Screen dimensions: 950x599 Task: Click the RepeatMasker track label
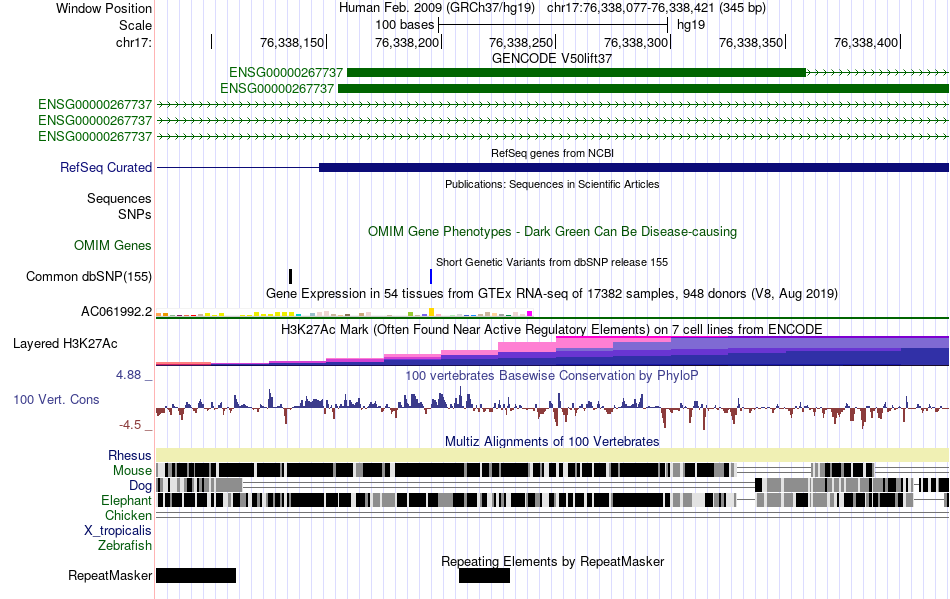[110, 575]
